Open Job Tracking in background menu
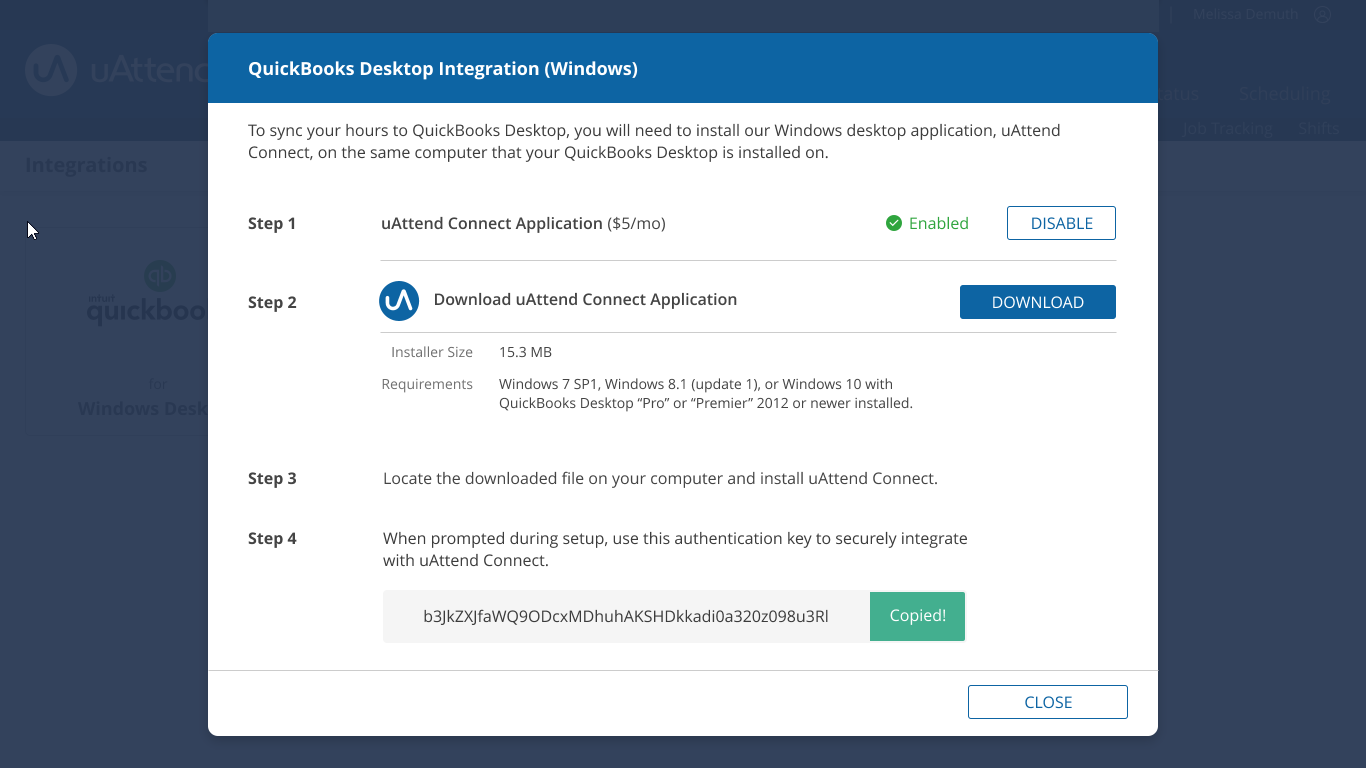The image size is (1366, 768). [x=1227, y=128]
